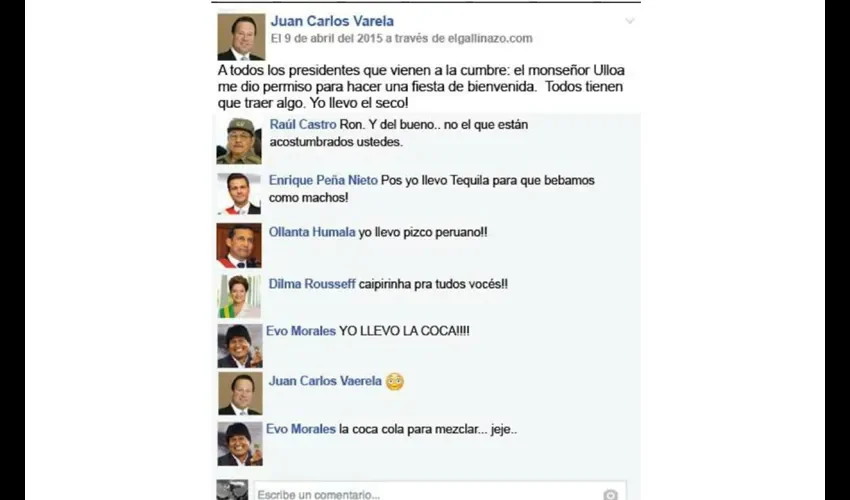Open Ollanta Humala's name link
The width and height of the screenshot is (850, 500).
click(312, 232)
